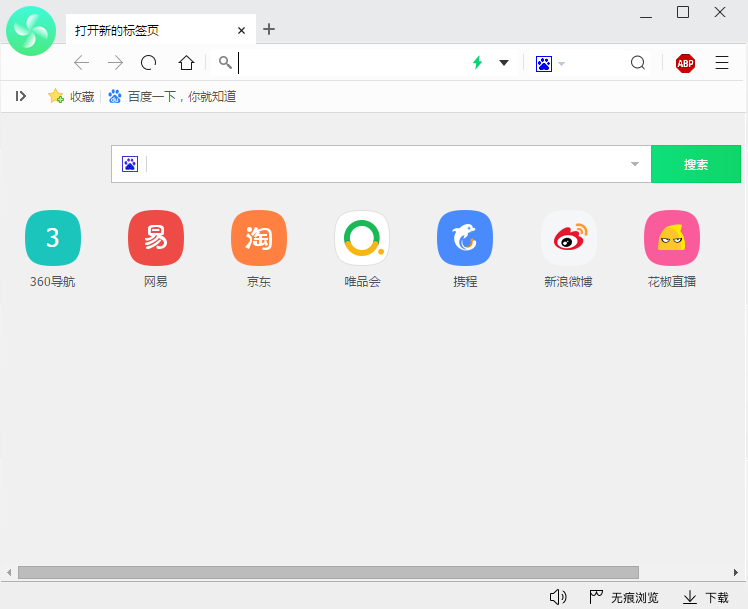Click the horizontal scrollbar thumb
The width and height of the screenshot is (748, 609).
328,572
